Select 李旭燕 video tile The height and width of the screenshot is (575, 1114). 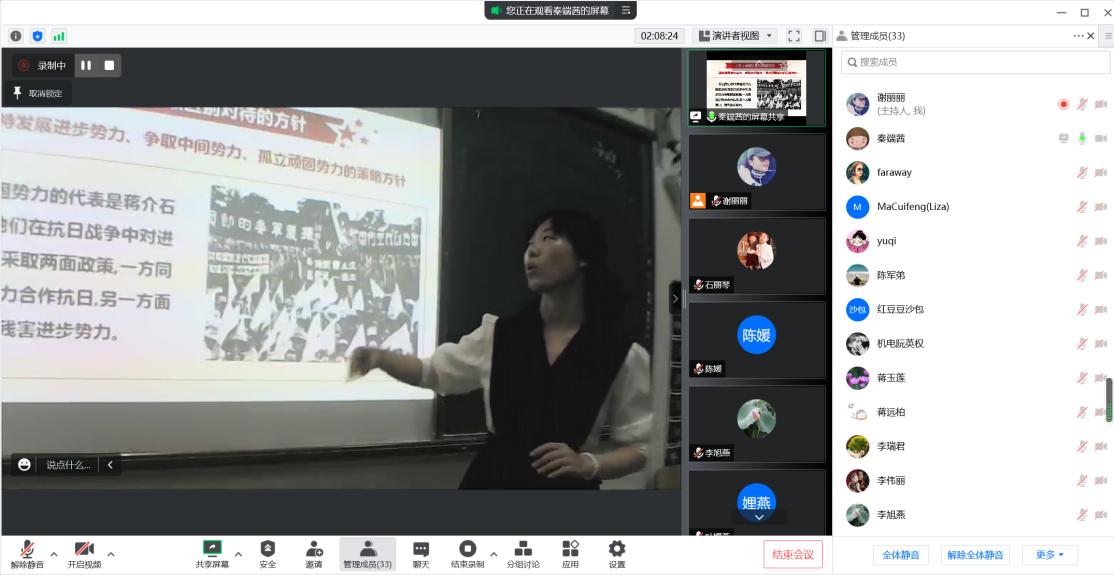[757, 424]
